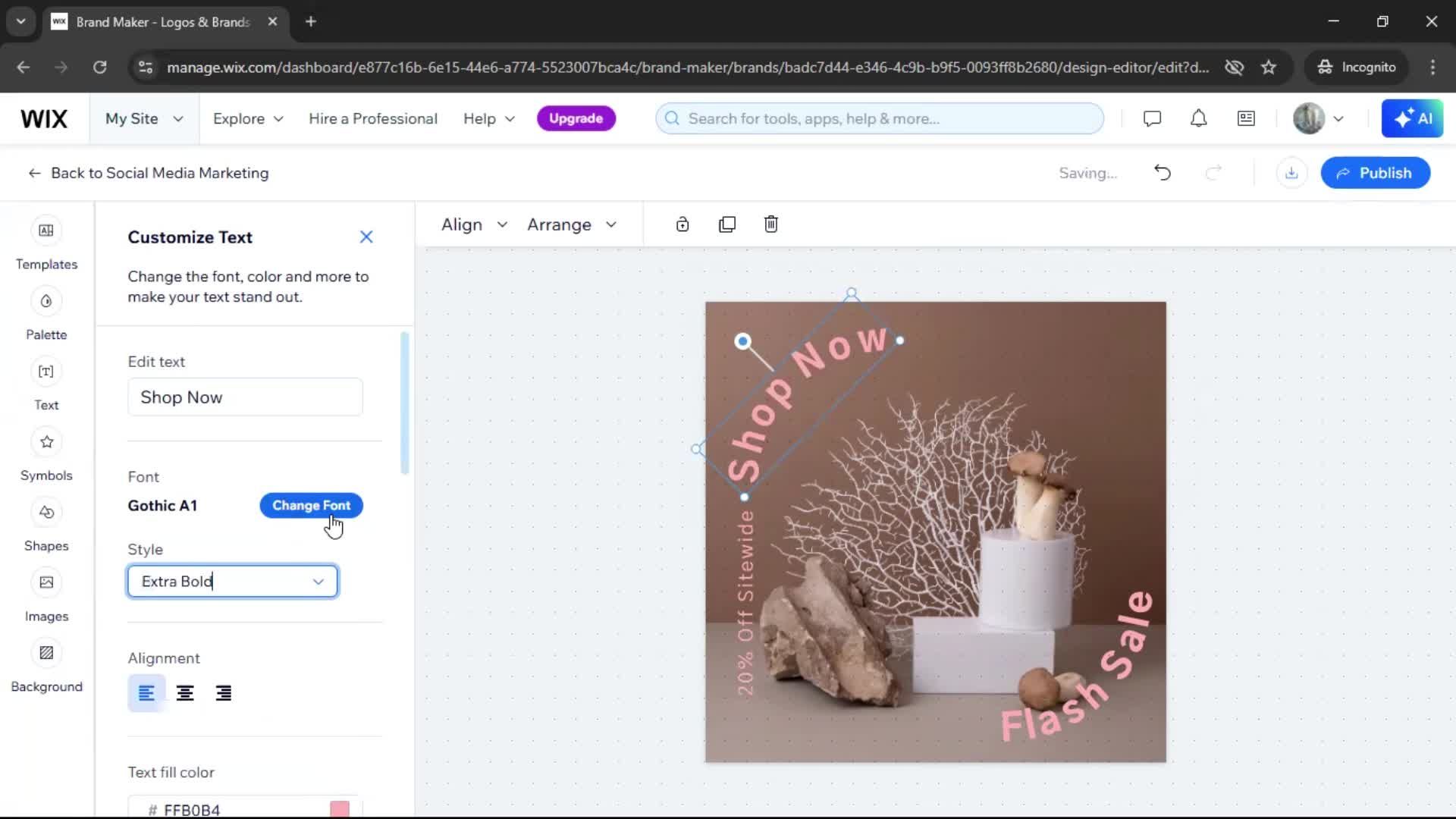Click the search tools and apps field
This screenshot has height=819, width=1456.
click(880, 119)
